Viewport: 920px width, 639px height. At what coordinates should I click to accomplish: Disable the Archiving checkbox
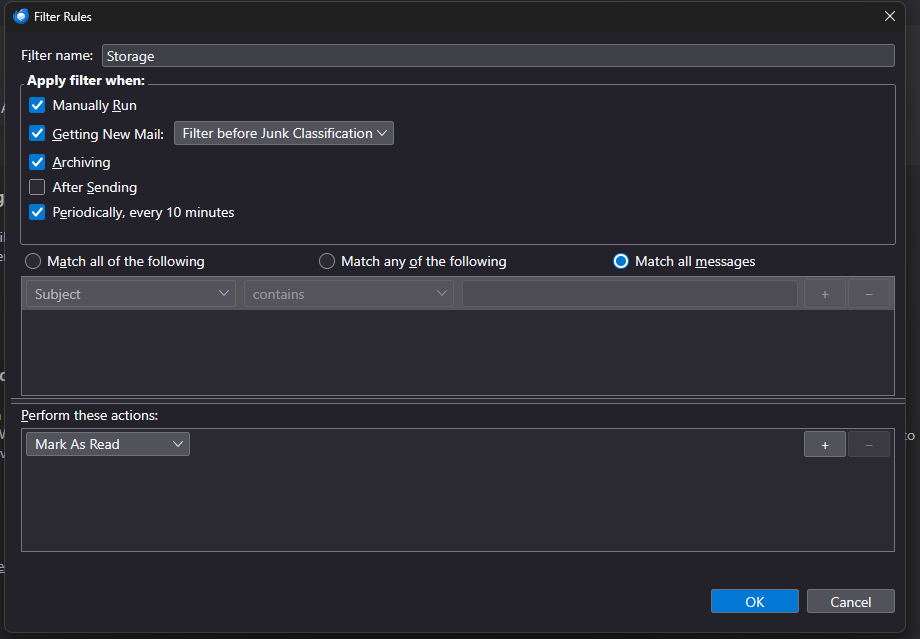(37, 162)
